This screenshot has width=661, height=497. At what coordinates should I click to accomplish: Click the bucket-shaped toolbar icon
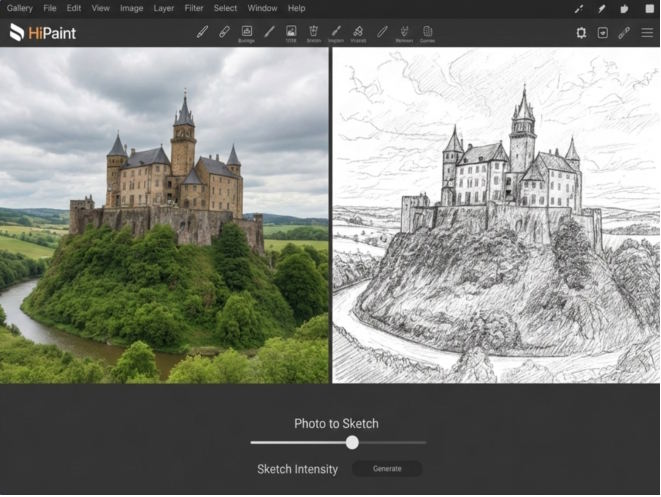coord(313,31)
